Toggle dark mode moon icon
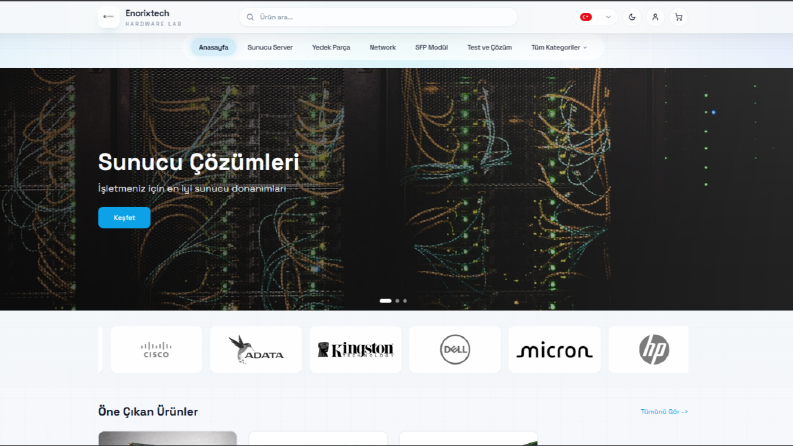 click(x=632, y=17)
